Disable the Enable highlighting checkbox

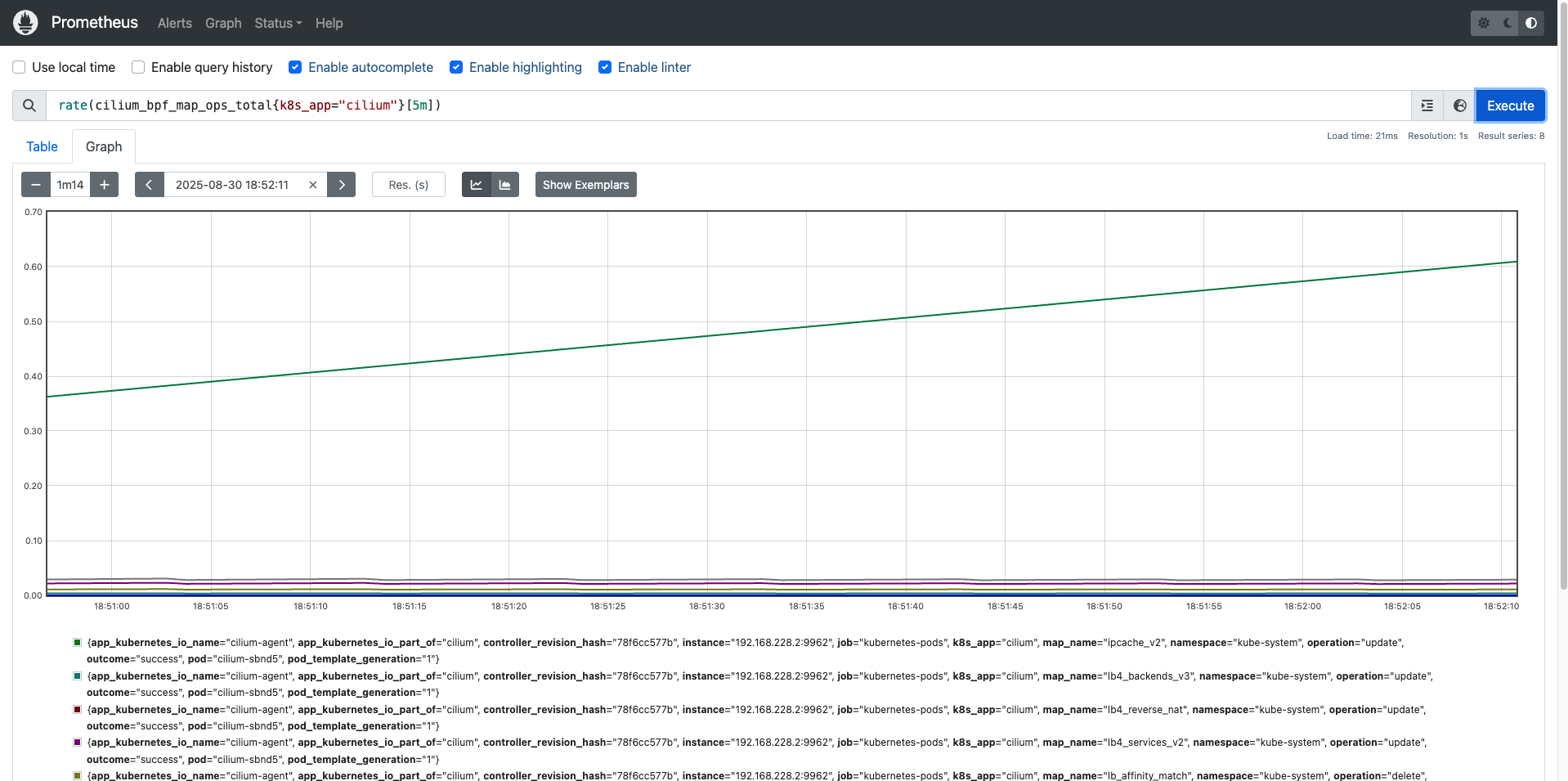point(456,67)
